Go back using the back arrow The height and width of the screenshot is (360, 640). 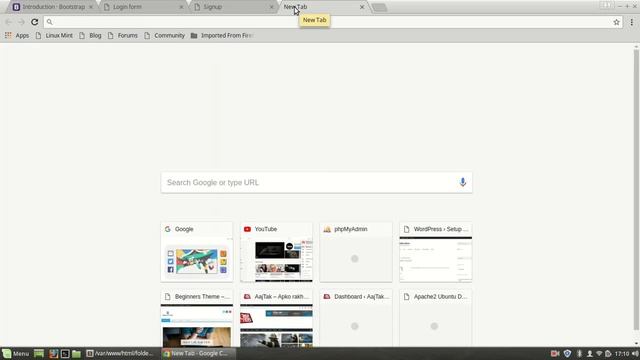pos(9,22)
